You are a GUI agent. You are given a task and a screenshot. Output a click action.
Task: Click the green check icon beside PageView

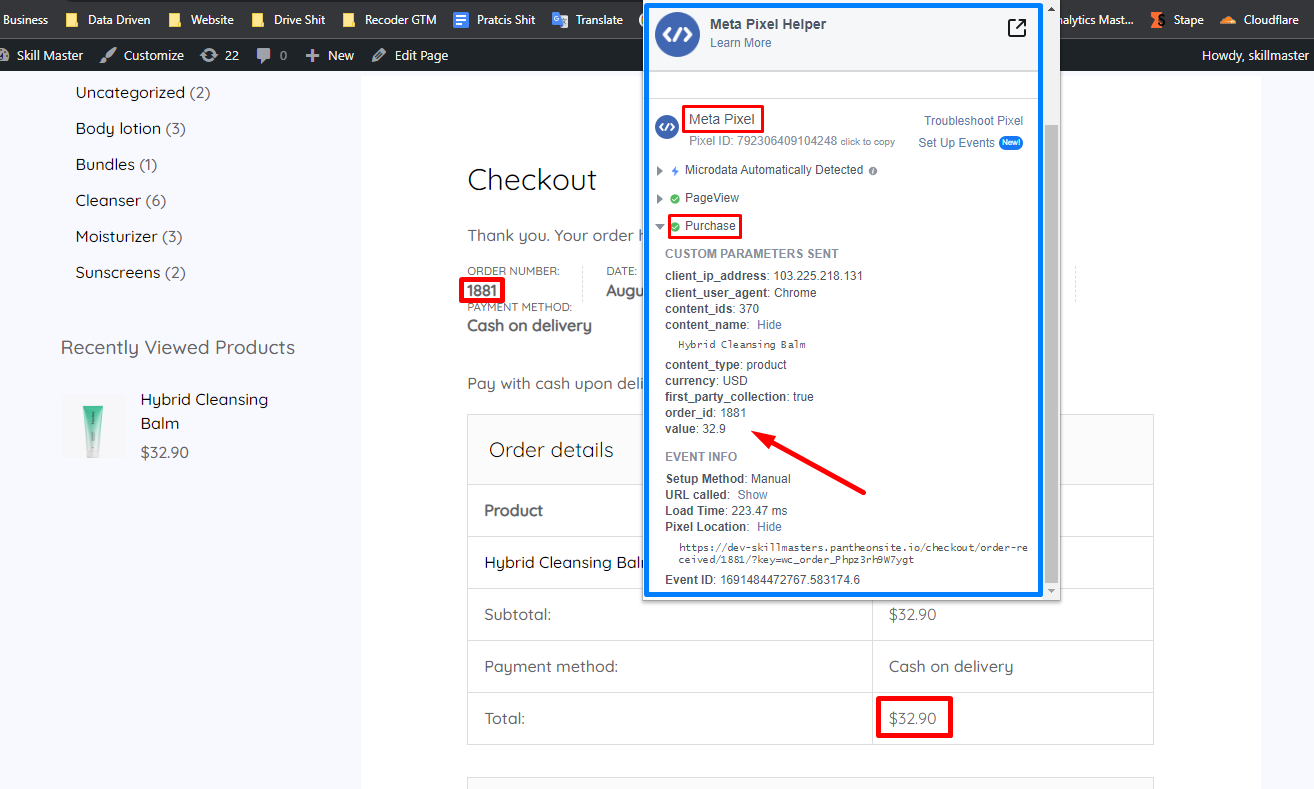coord(675,199)
